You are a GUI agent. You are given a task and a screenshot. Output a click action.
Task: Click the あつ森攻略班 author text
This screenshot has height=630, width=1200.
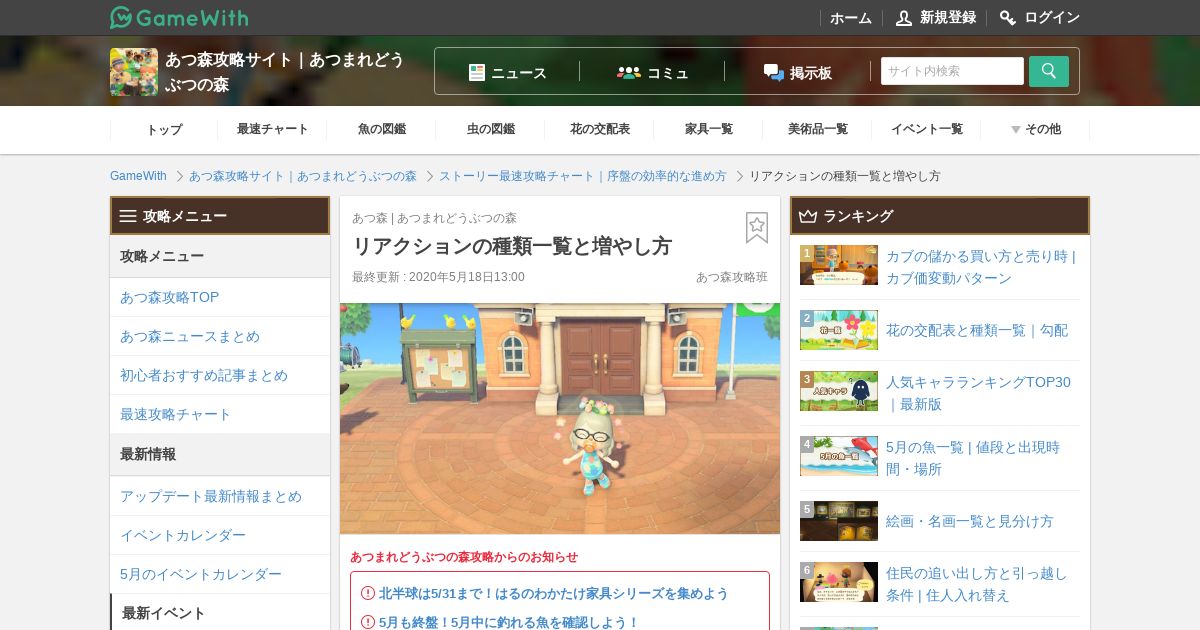(x=732, y=277)
